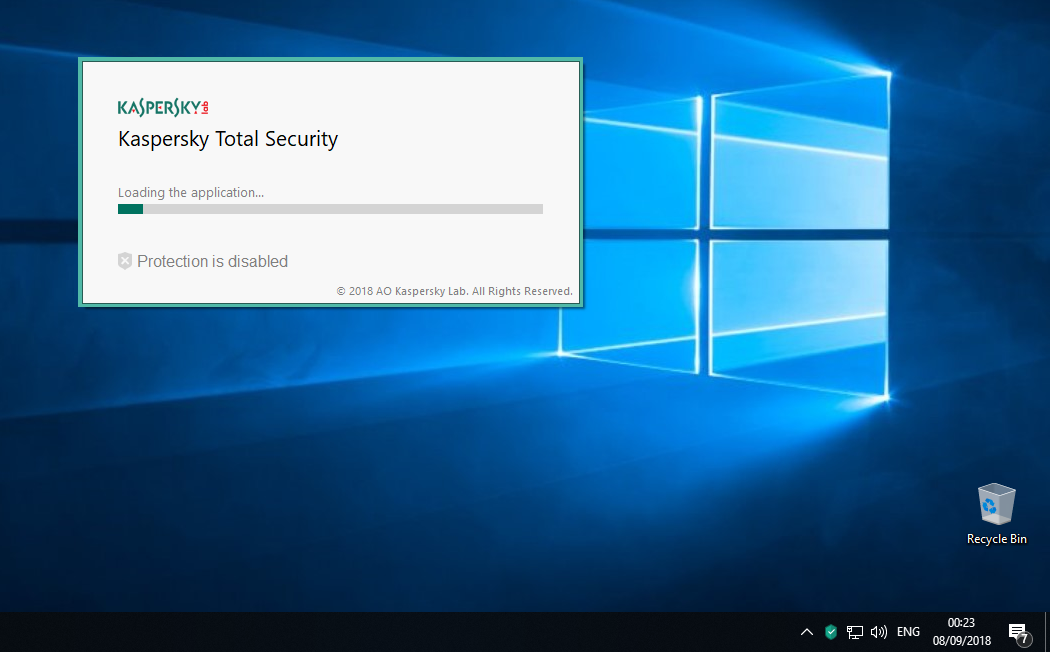Open the network status tray icon
Viewport: 1050px width, 652px height.
point(854,631)
